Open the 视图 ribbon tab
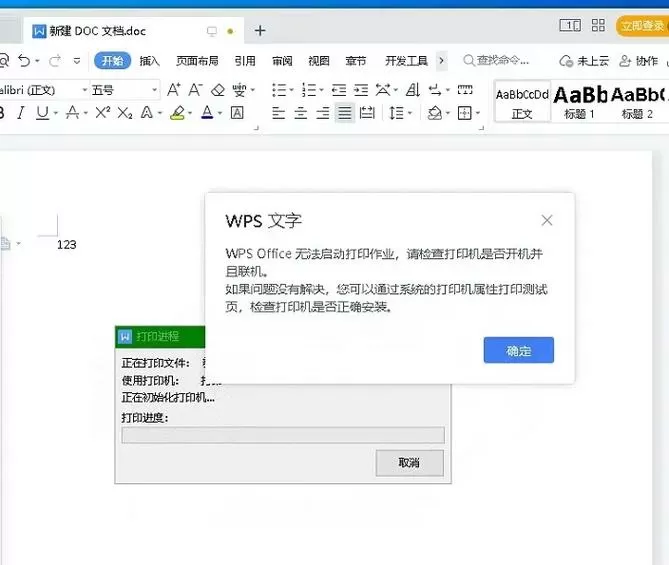This screenshot has height=565, width=669. pyautogui.click(x=319, y=61)
